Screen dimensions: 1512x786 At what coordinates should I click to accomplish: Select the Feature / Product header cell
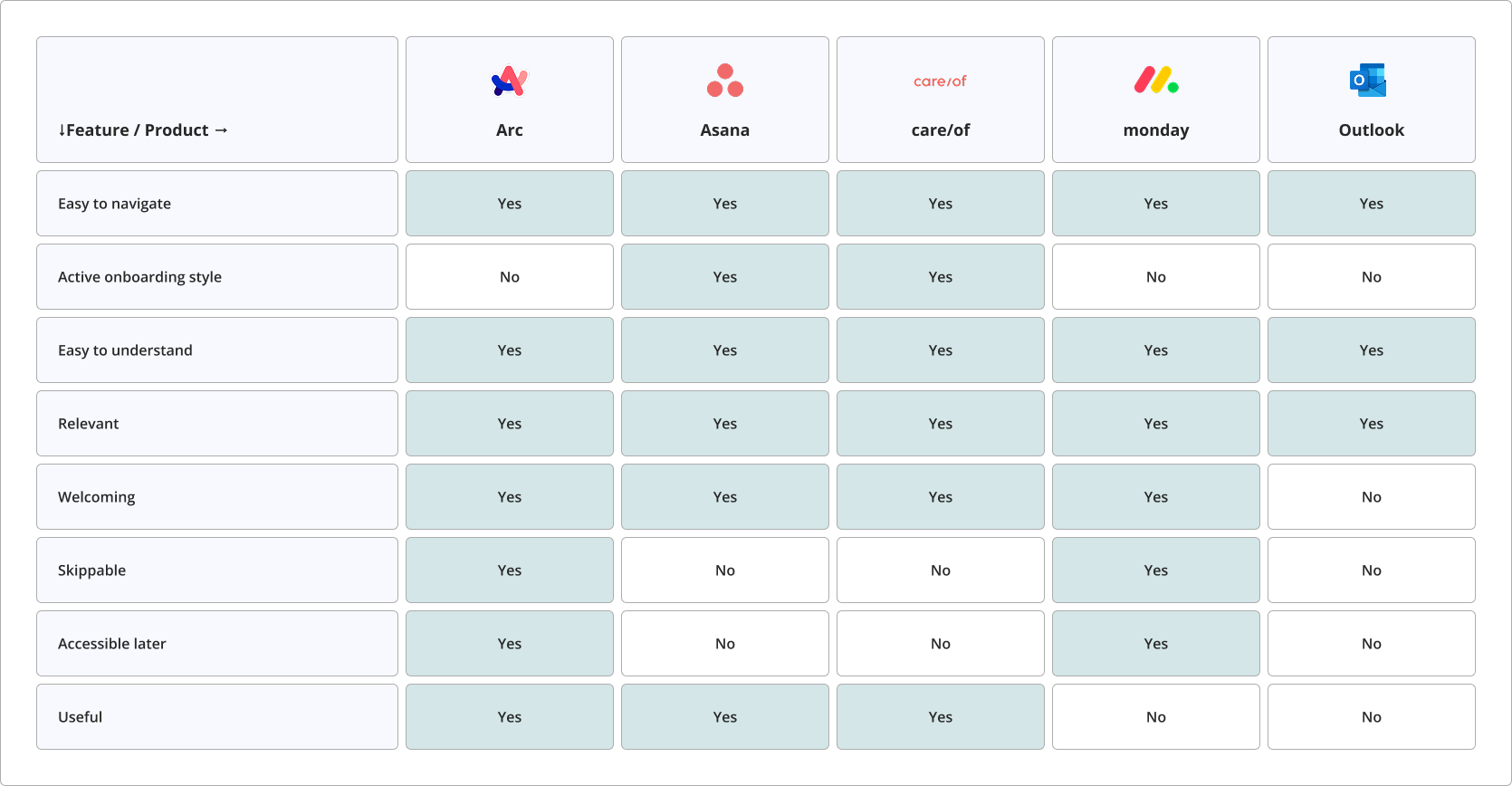[217, 100]
